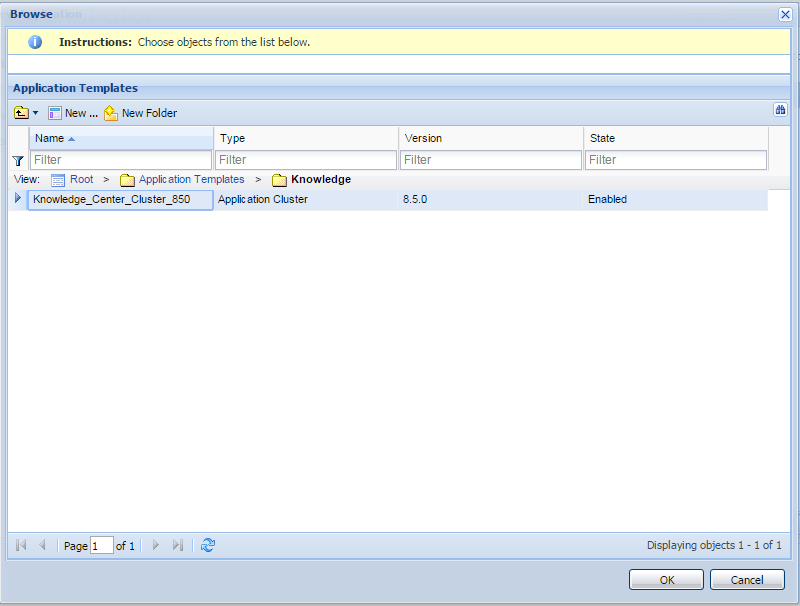The height and width of the screenshot is (606, 800).
Task: Click the binoculars search icon
Action: (781, 110)
